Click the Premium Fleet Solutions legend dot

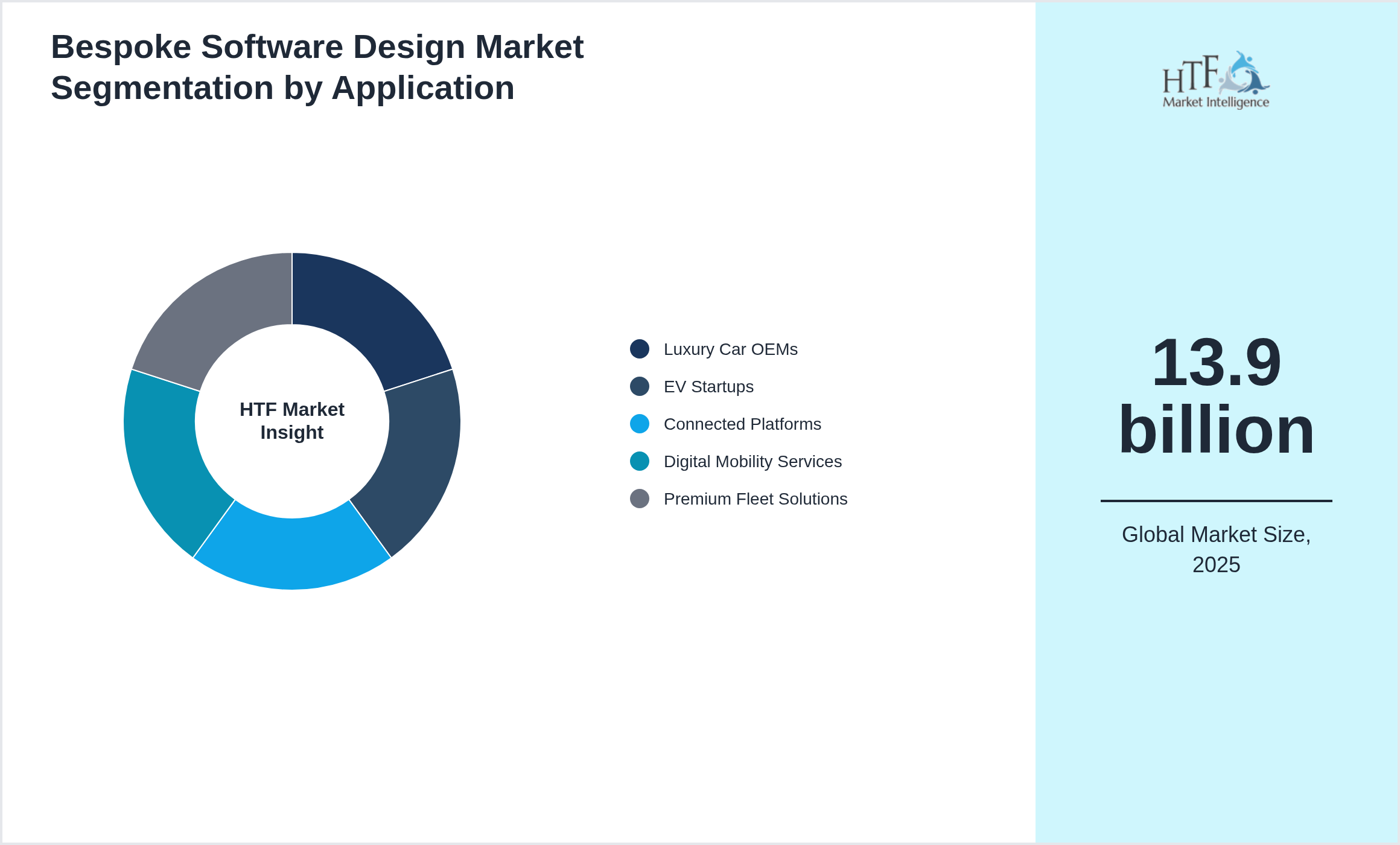point(640,499)
